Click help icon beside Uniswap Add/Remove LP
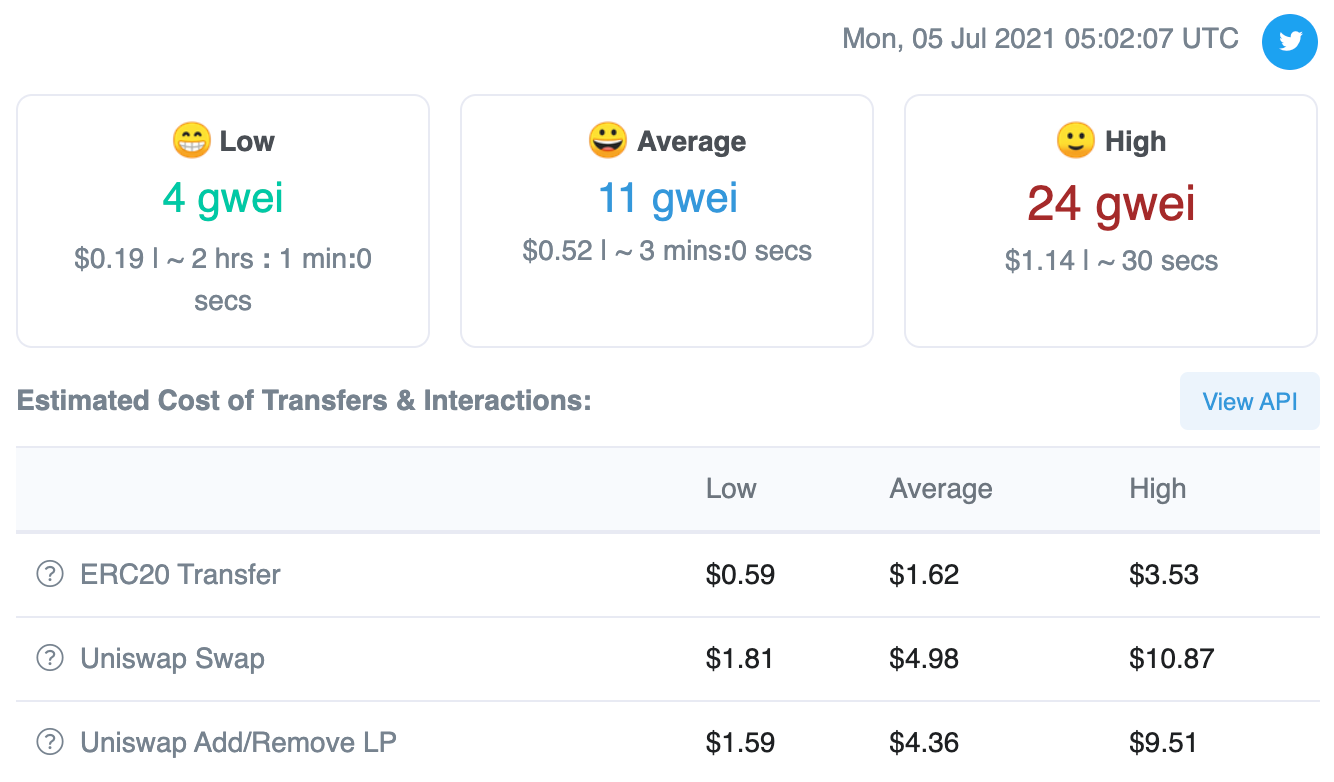 tap(50, 743)
